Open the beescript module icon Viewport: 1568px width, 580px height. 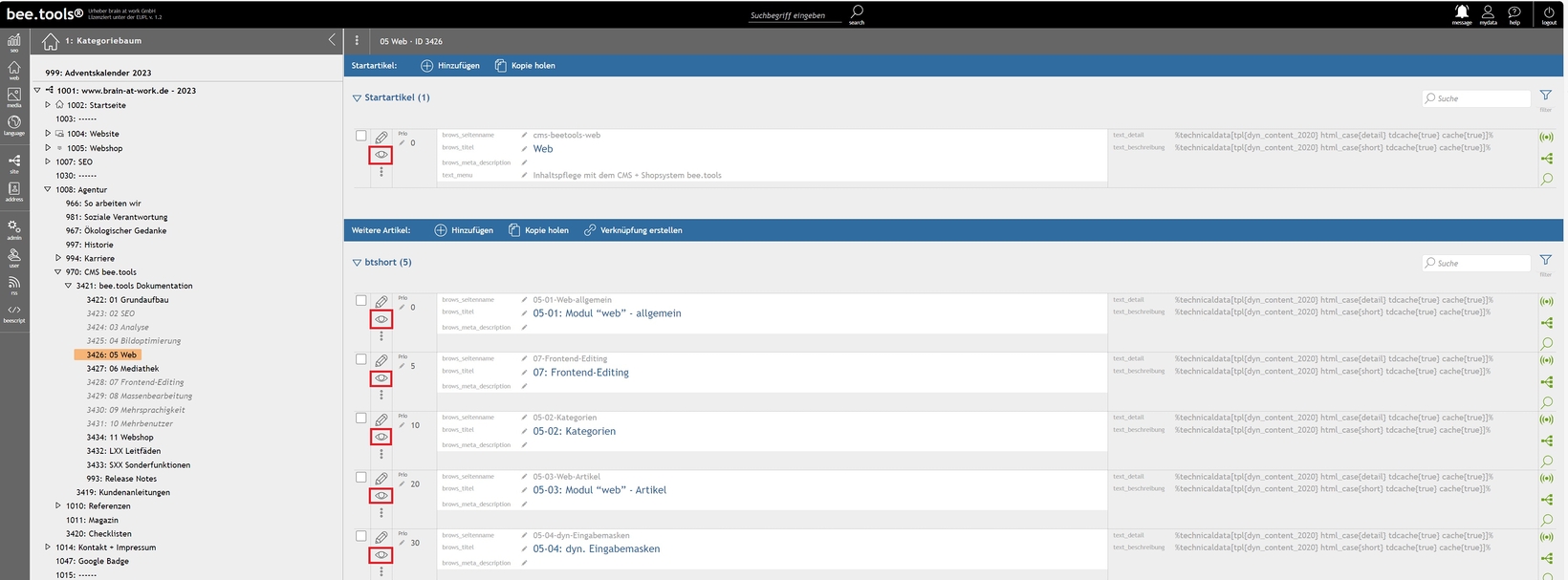(x=14, y=312)
